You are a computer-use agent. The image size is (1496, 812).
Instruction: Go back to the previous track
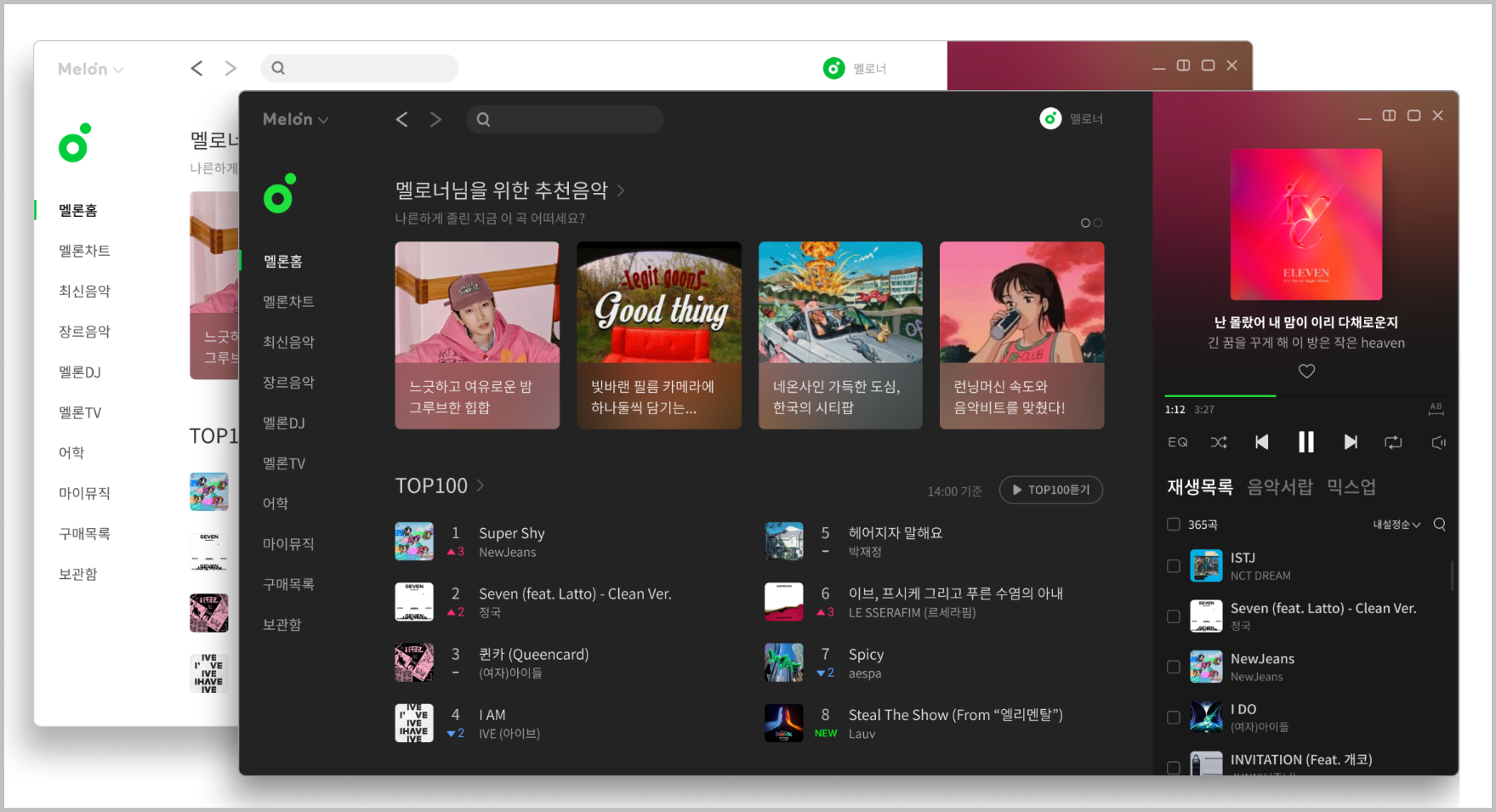(x=1262, y=442)
